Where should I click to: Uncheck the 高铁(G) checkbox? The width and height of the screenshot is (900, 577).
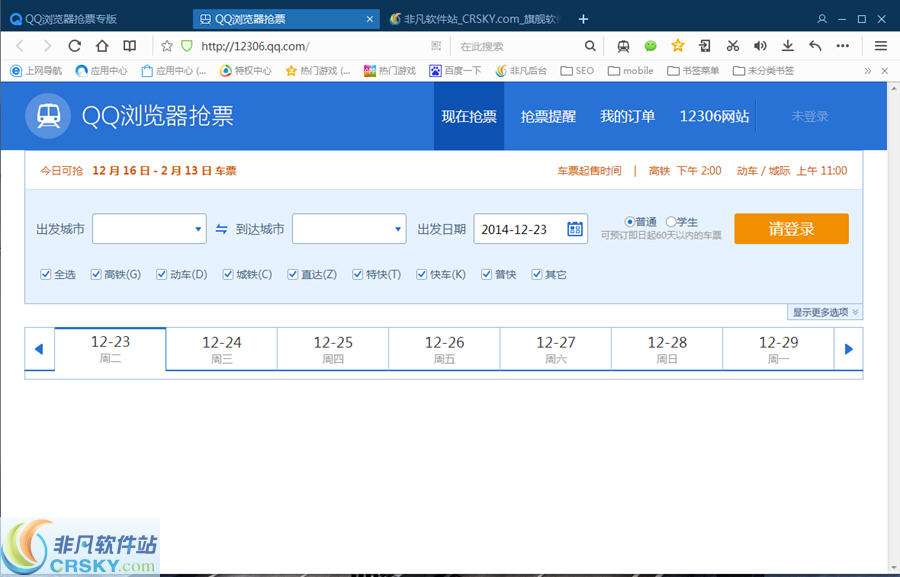[x=96, y=274]
